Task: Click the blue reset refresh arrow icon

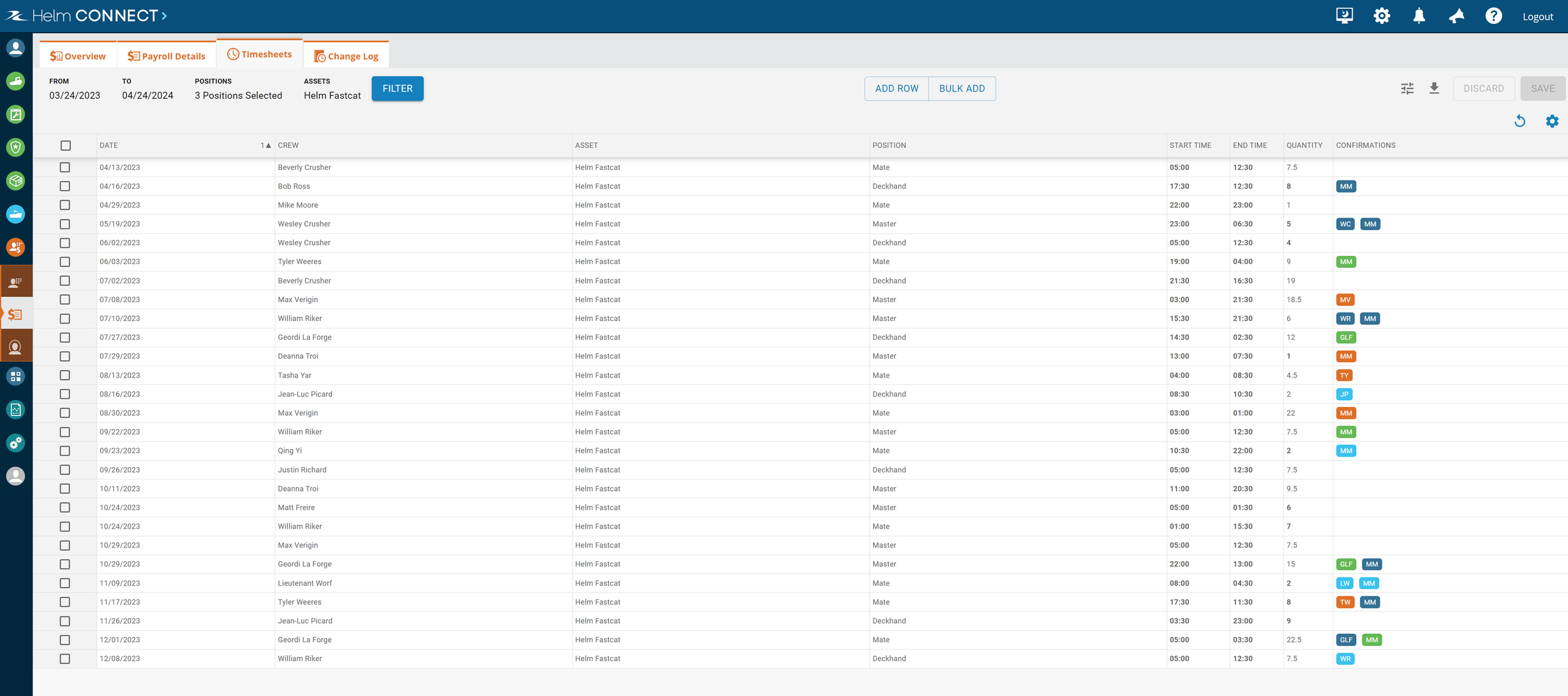Action: pos(1520,121)
